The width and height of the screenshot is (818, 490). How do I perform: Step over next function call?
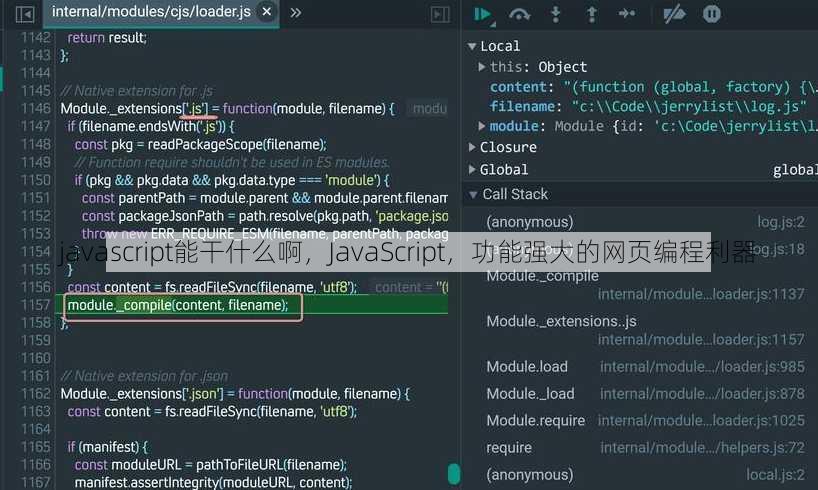[x=519, y=14]
